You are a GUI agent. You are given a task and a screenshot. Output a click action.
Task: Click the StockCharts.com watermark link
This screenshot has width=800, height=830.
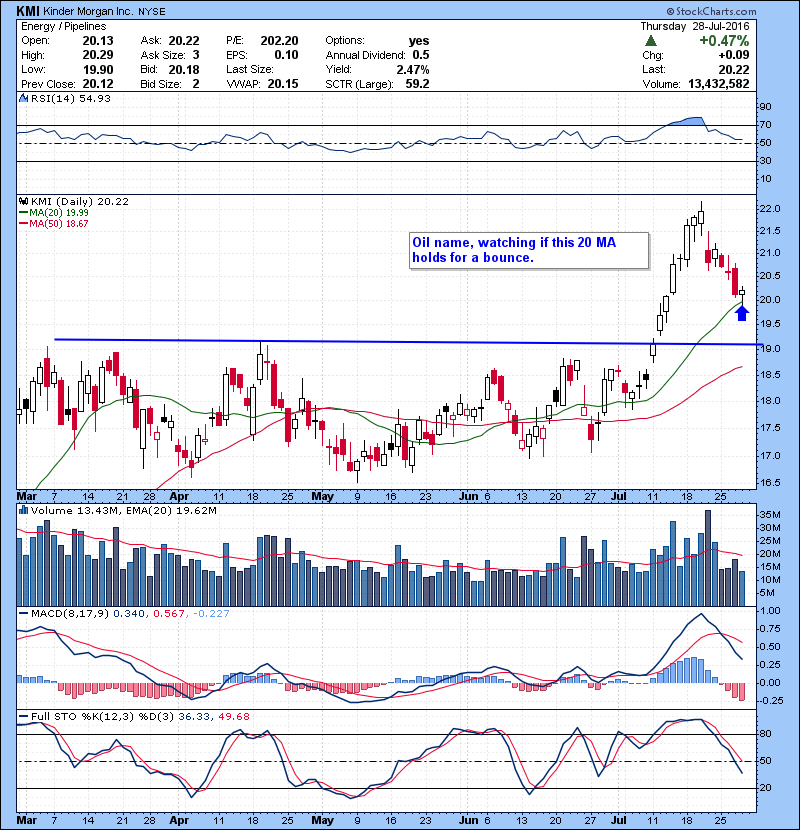pos(745,11)
